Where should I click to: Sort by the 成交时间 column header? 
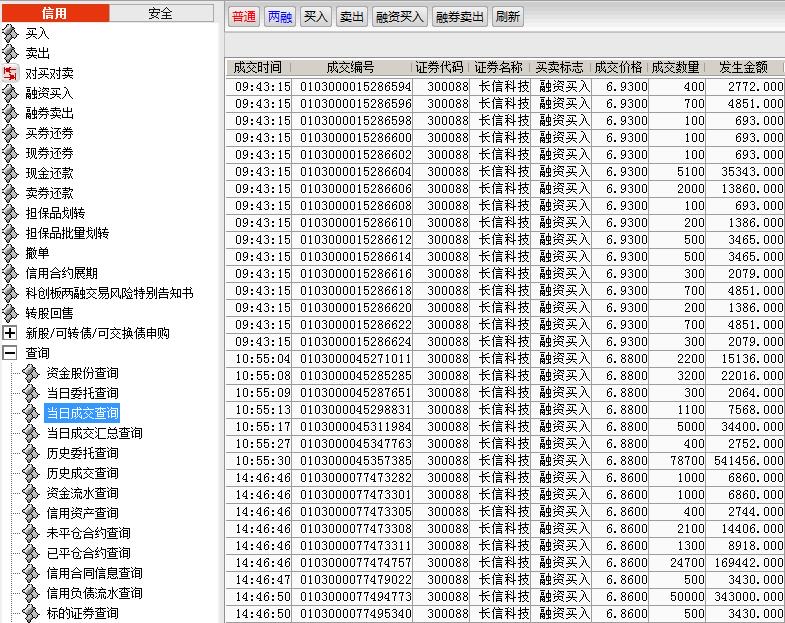[x=258, y=67]
